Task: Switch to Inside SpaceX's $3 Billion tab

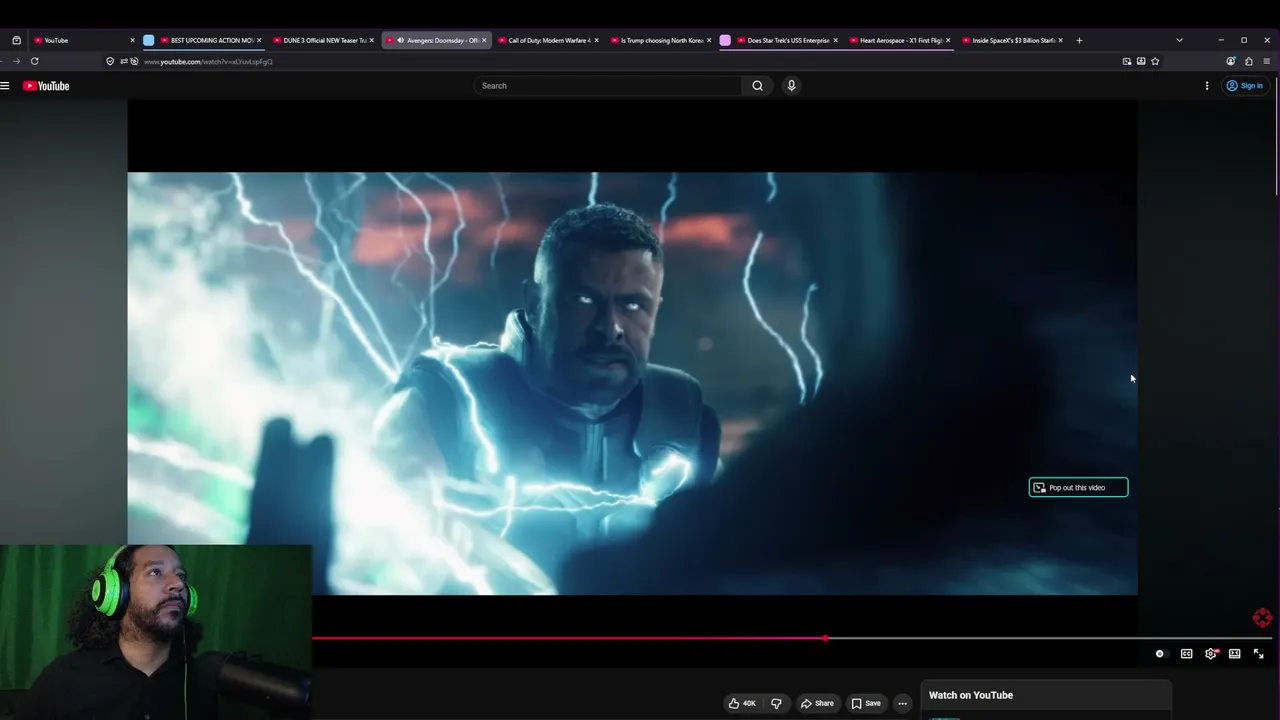Action: pyautogui.click(x=1010, y=40)
